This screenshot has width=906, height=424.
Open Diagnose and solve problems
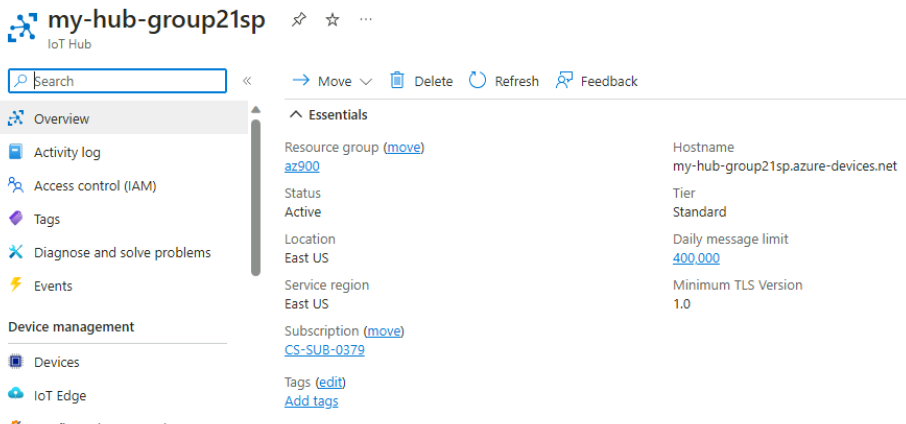tap(124, 252)
